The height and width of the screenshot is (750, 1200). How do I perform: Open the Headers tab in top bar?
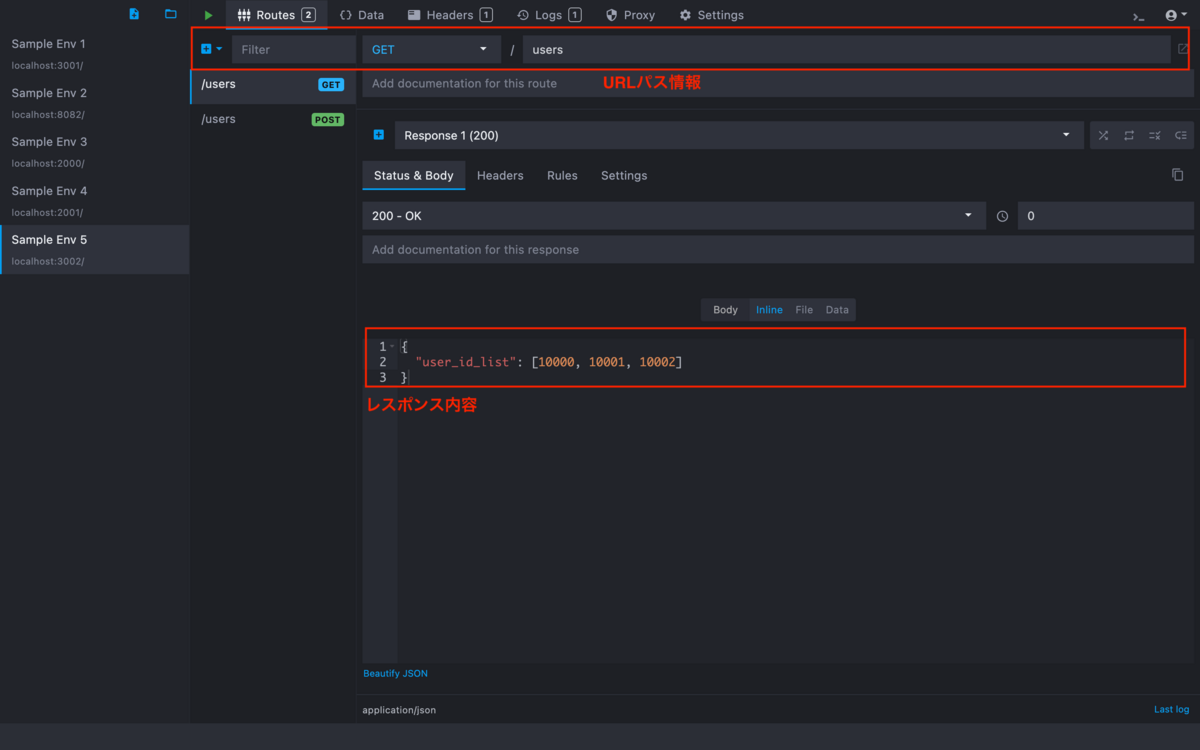click(450, 15)
